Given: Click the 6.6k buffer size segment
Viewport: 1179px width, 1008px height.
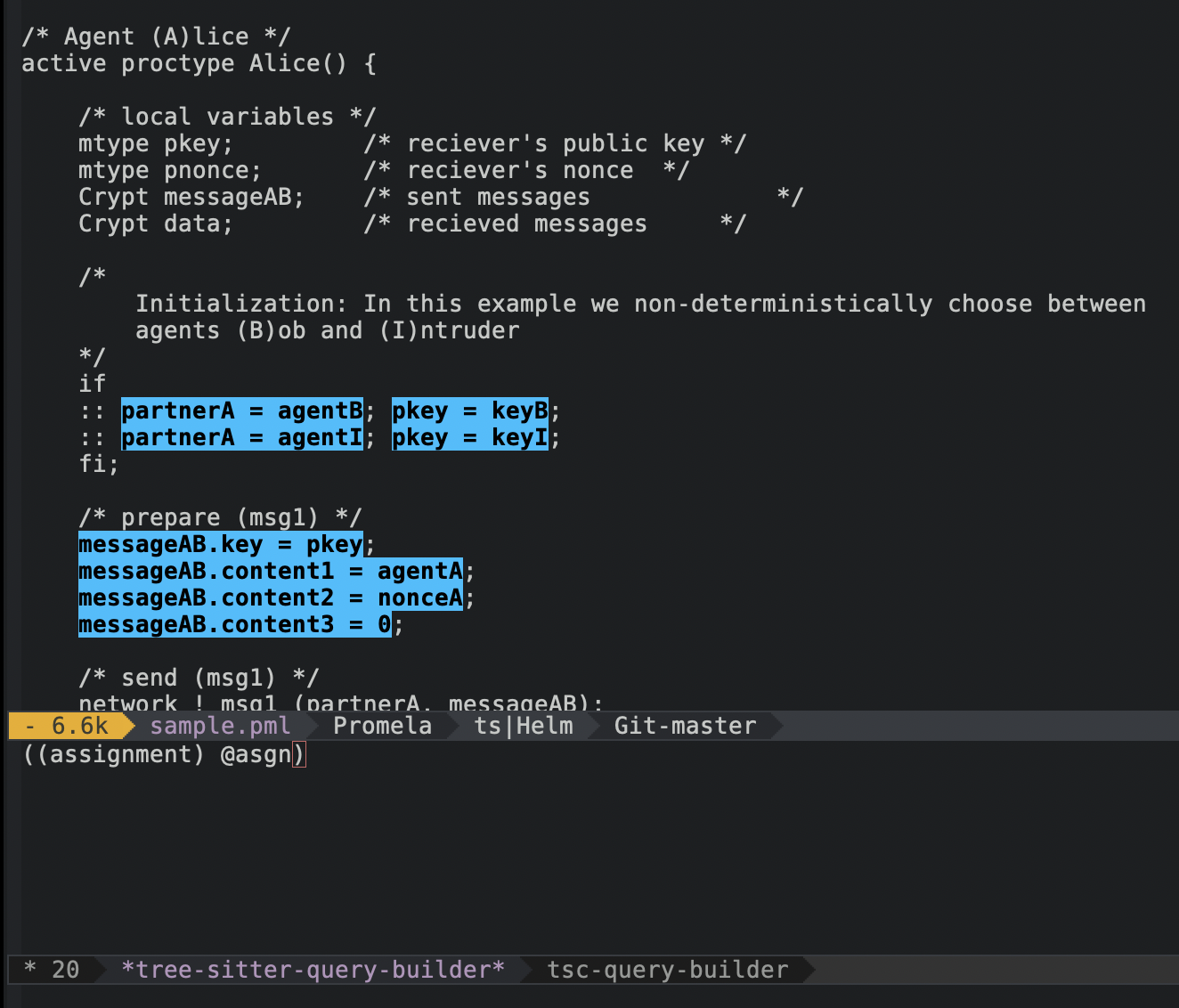Looking at the screenshot, I should pyautogui.click(x=79, y=726).
